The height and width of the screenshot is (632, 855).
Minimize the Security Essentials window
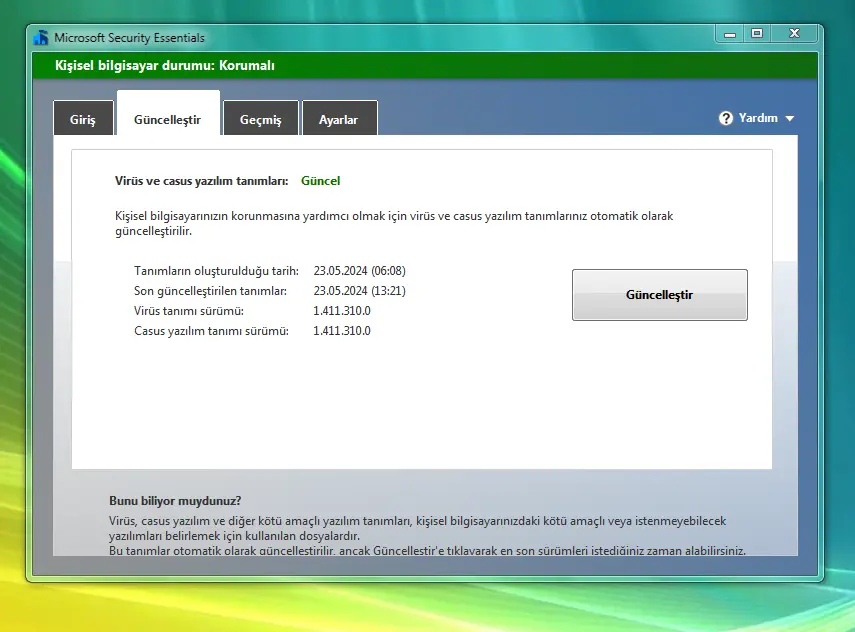[x=730, y=34]
